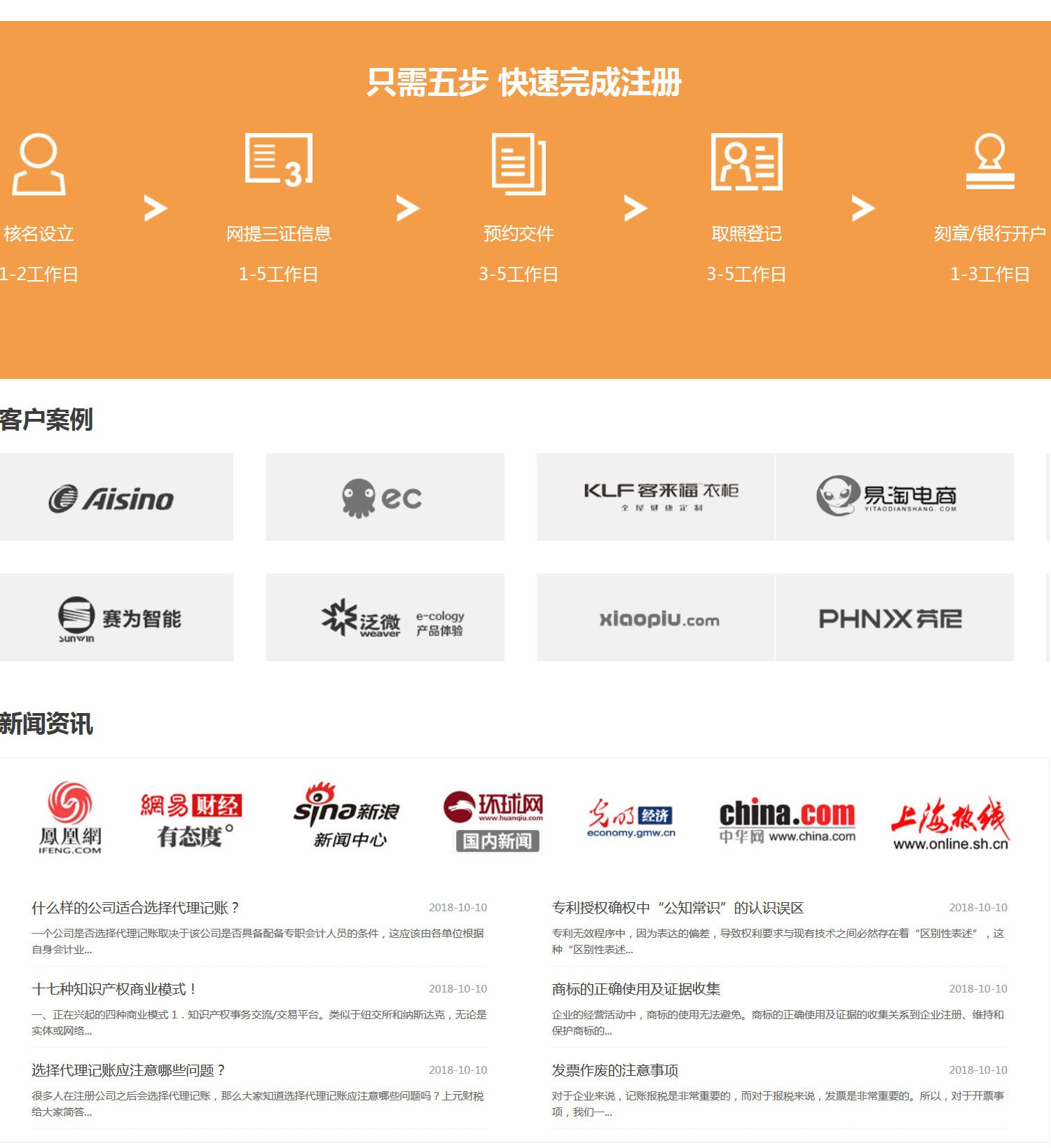
Task: Click the 核名设立 step label
Action: click(39, 234)
